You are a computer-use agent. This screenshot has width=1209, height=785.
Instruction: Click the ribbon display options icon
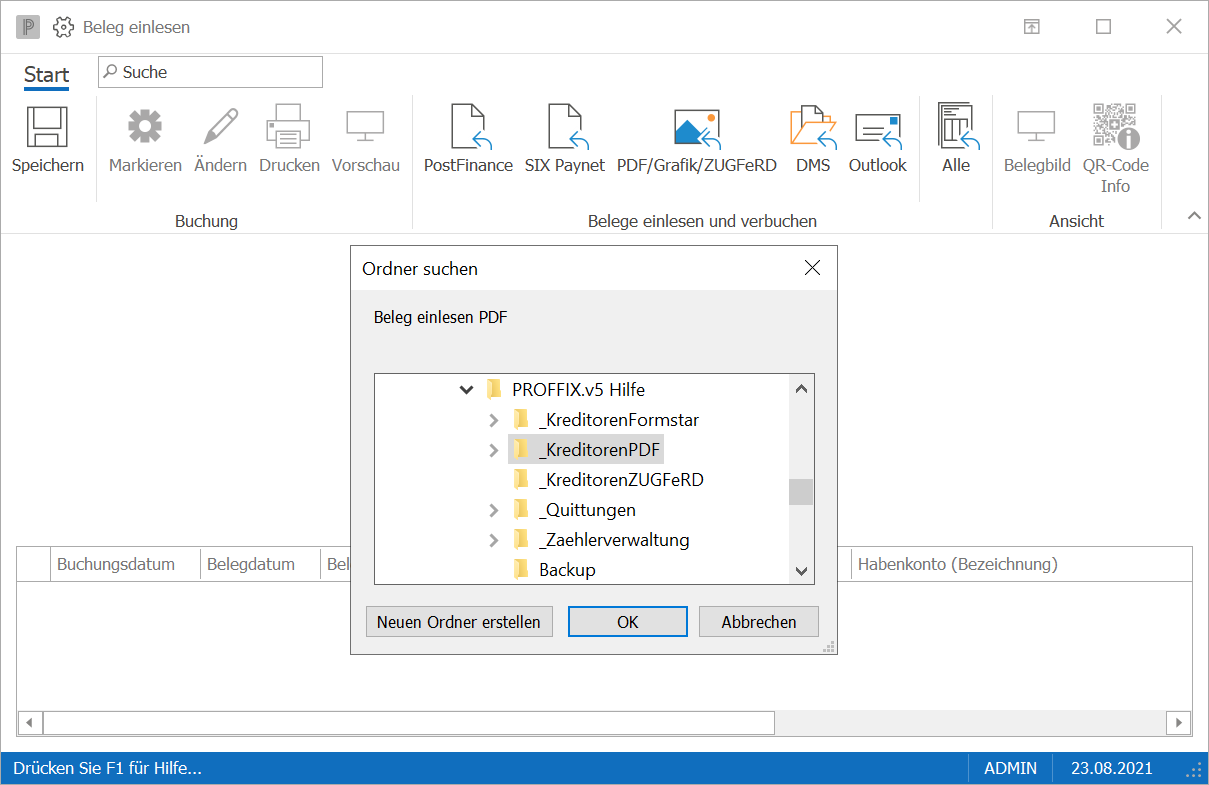(x=1031, y=27)
